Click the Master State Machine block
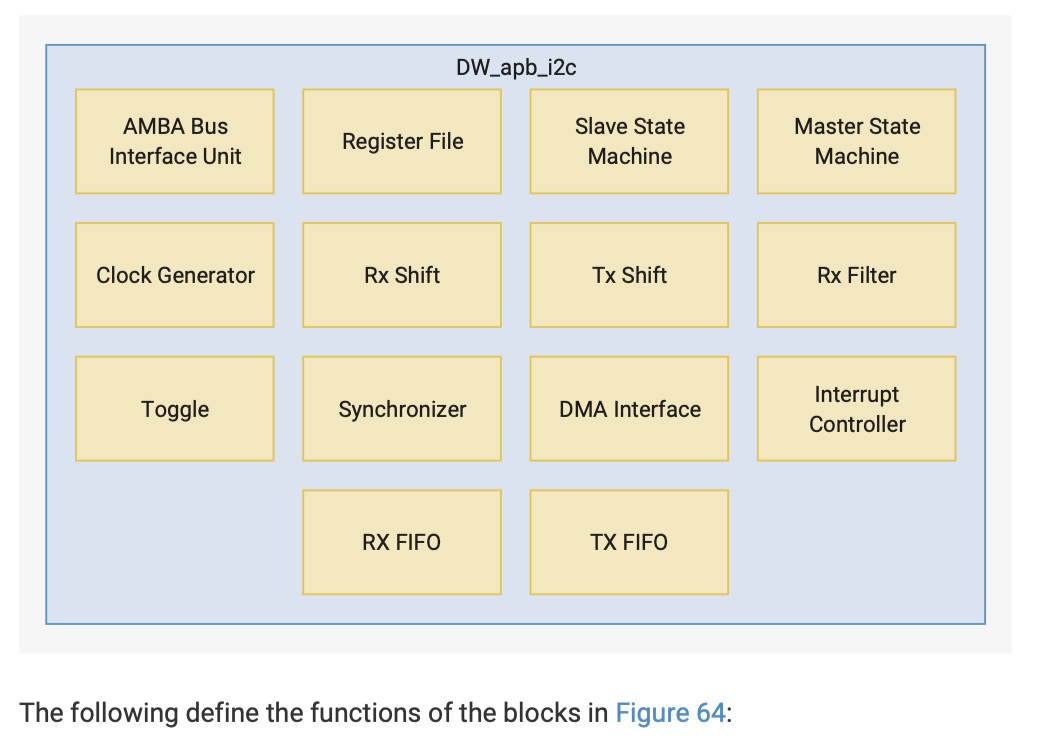The width and height of the screenshot is (1040, 754). pyautogui.click(x=856, y=141)
